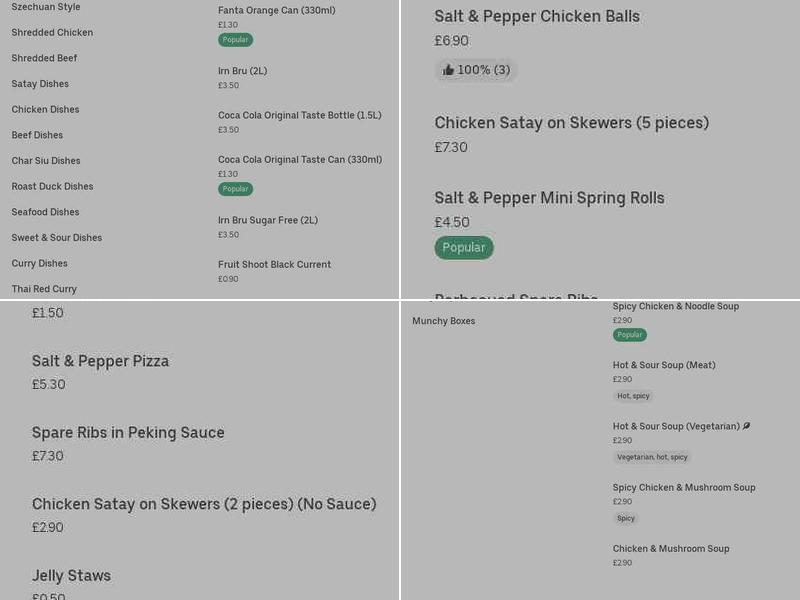This screenshot has height=600, width=800.
Task: Choose Spare Ribs in Peking Sauce
Action: point(128,432)
